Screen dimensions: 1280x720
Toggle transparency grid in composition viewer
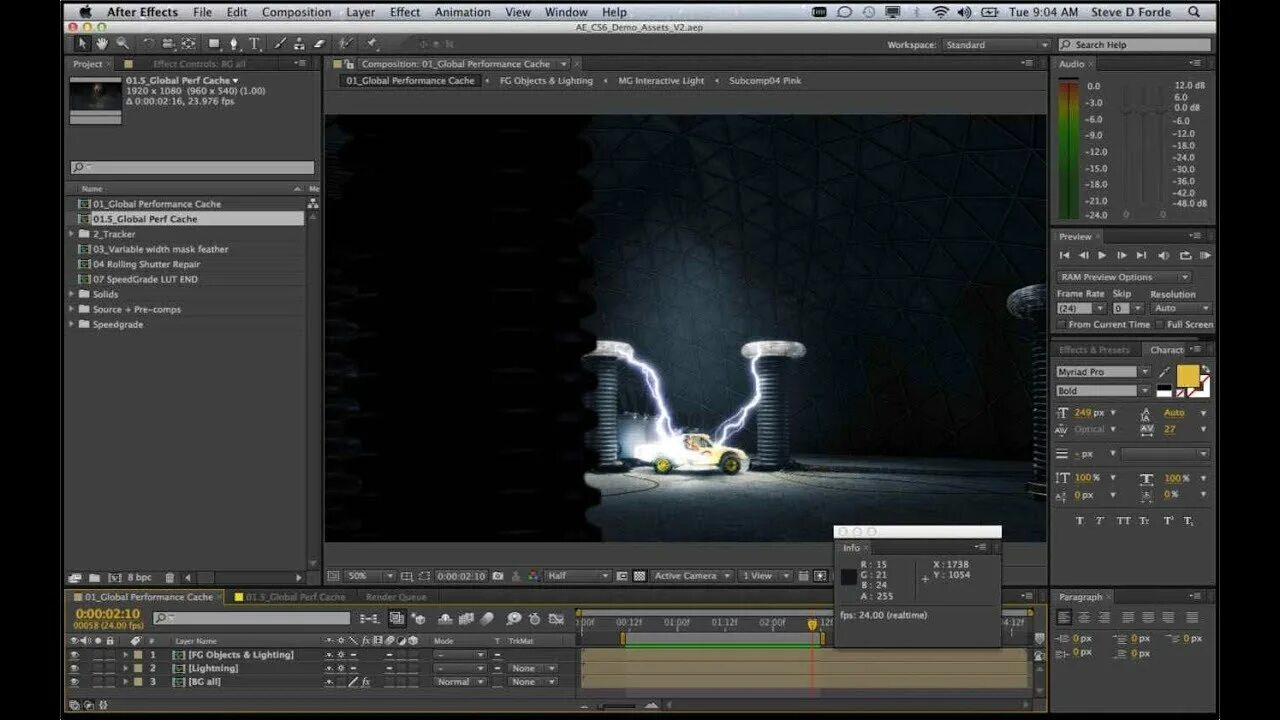coord(640,576)
